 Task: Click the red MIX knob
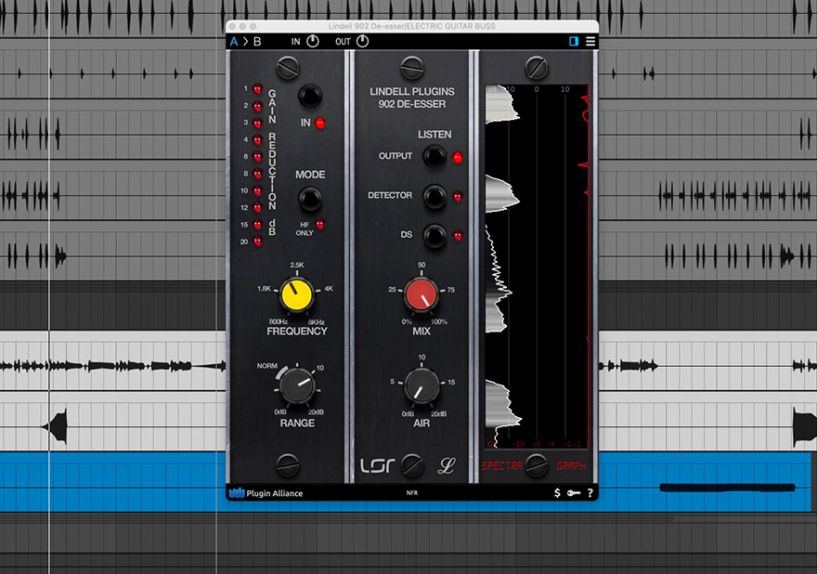421,295
